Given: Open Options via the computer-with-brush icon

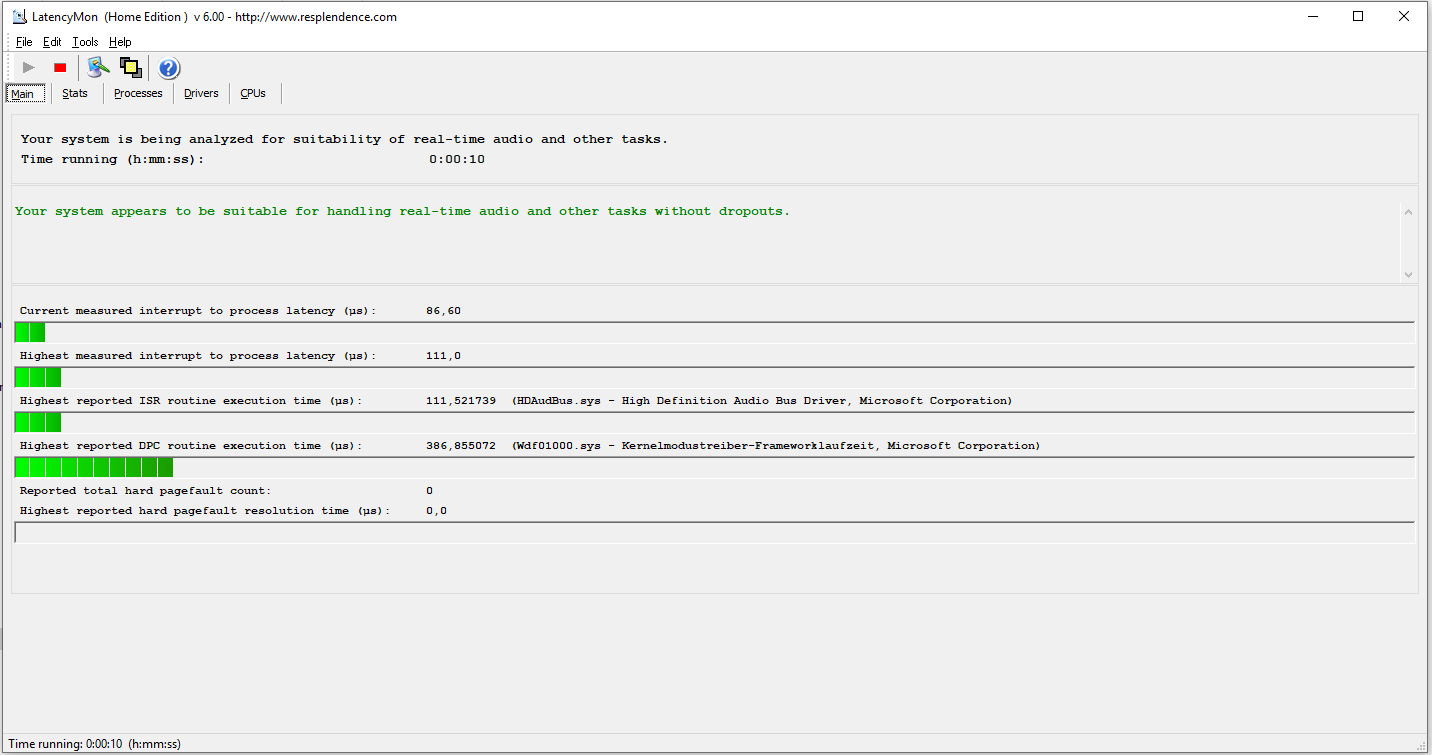Looking at the screenshot, I should [x=97, y=68].
